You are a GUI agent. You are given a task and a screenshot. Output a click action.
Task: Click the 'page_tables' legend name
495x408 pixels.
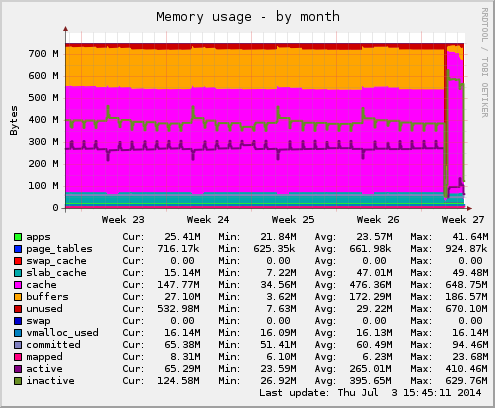(59, 249)
